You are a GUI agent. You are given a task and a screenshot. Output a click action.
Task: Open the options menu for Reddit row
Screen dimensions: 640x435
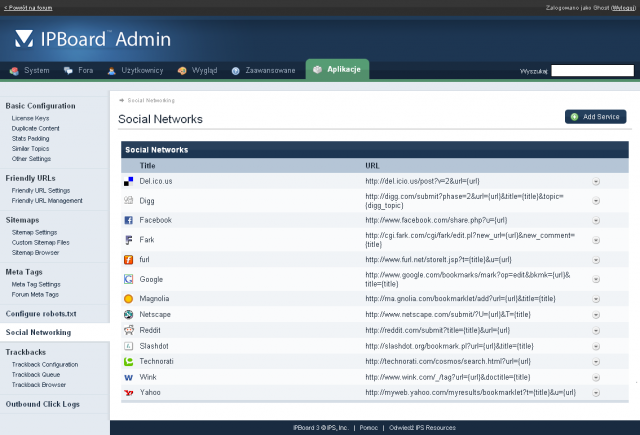(x=596, y=331)
